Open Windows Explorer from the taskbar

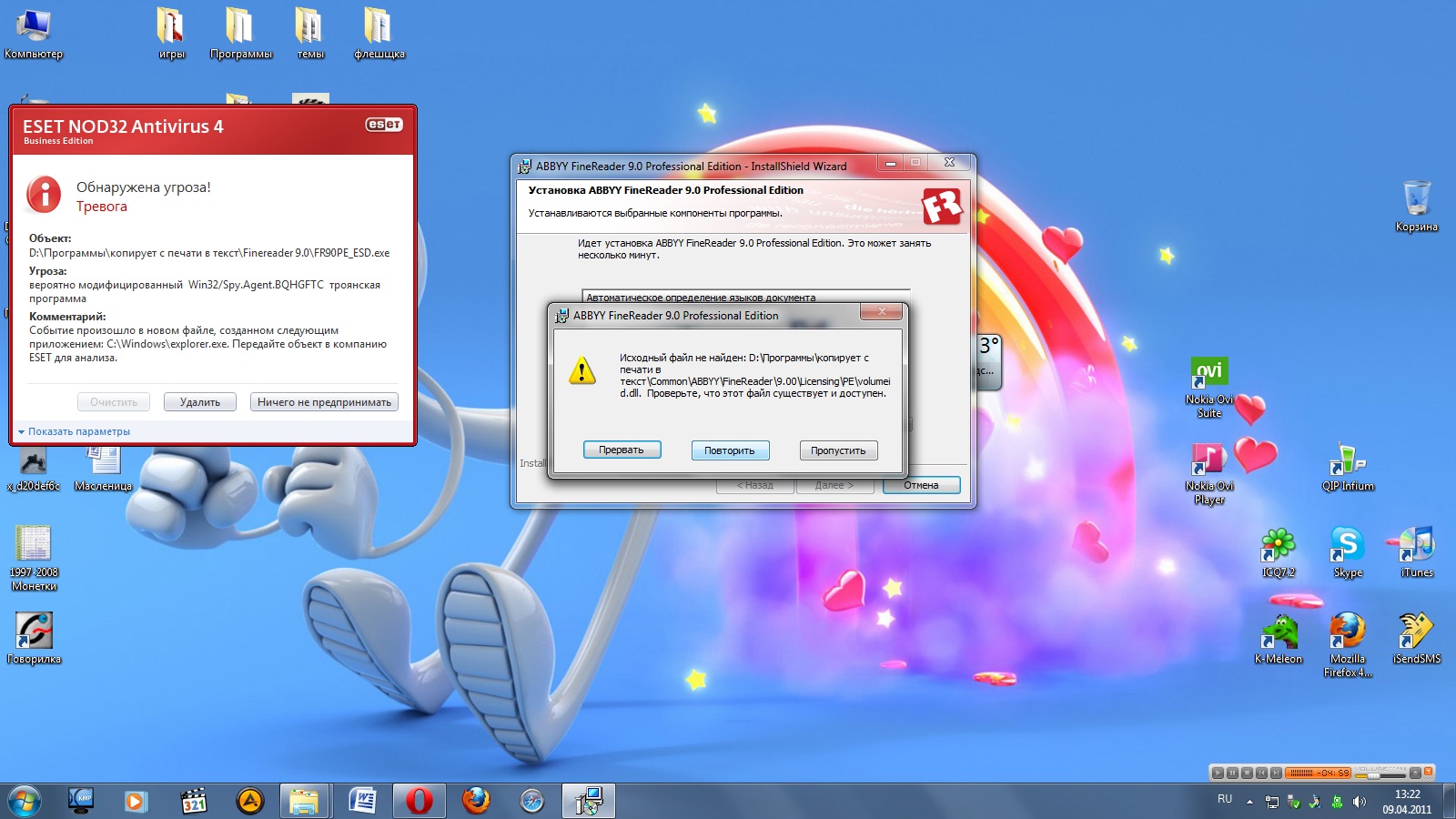305,801
